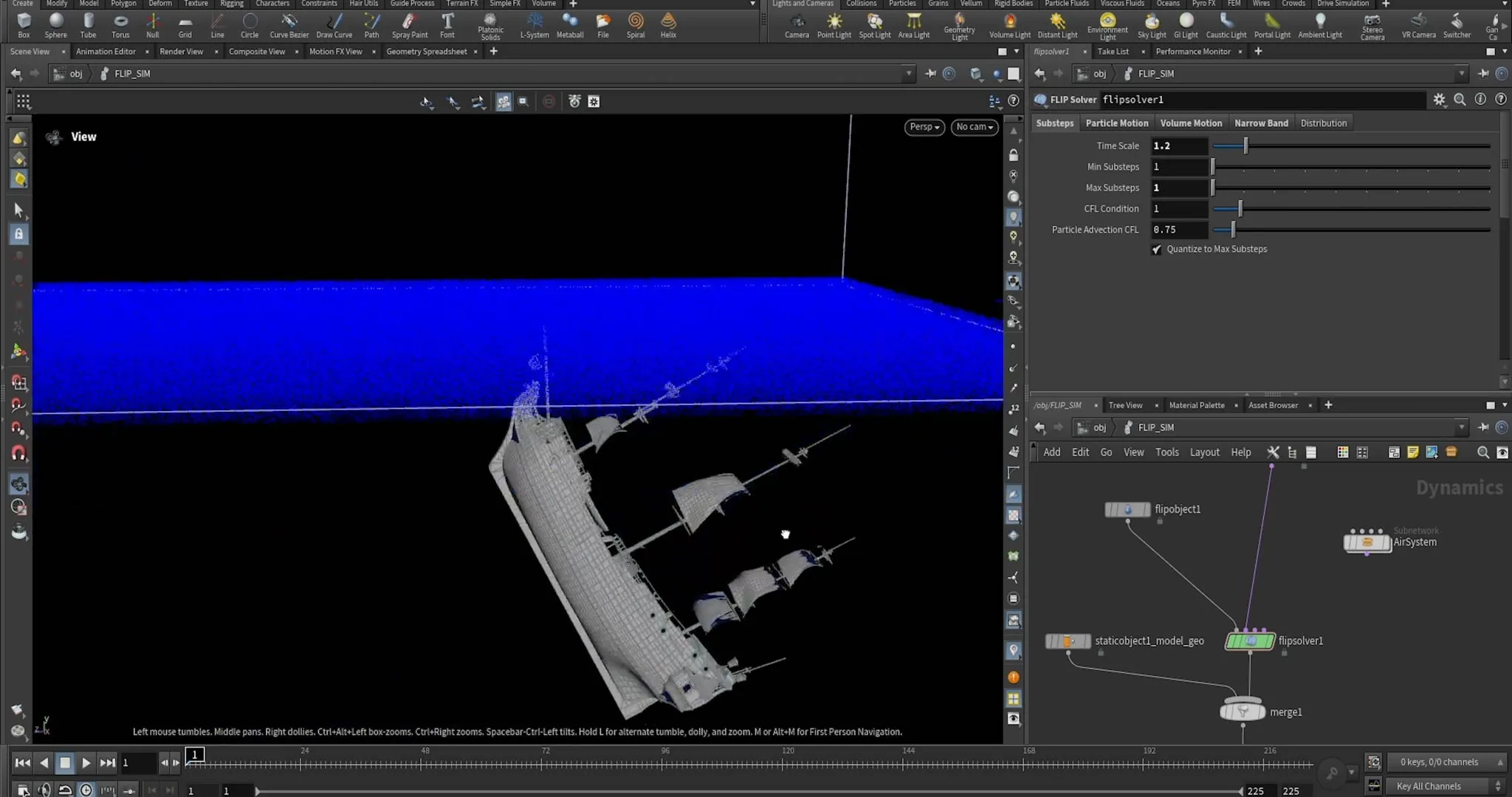Select the Sphere shelf tool
Screen dimensions: 1512x797
point(55,25)
